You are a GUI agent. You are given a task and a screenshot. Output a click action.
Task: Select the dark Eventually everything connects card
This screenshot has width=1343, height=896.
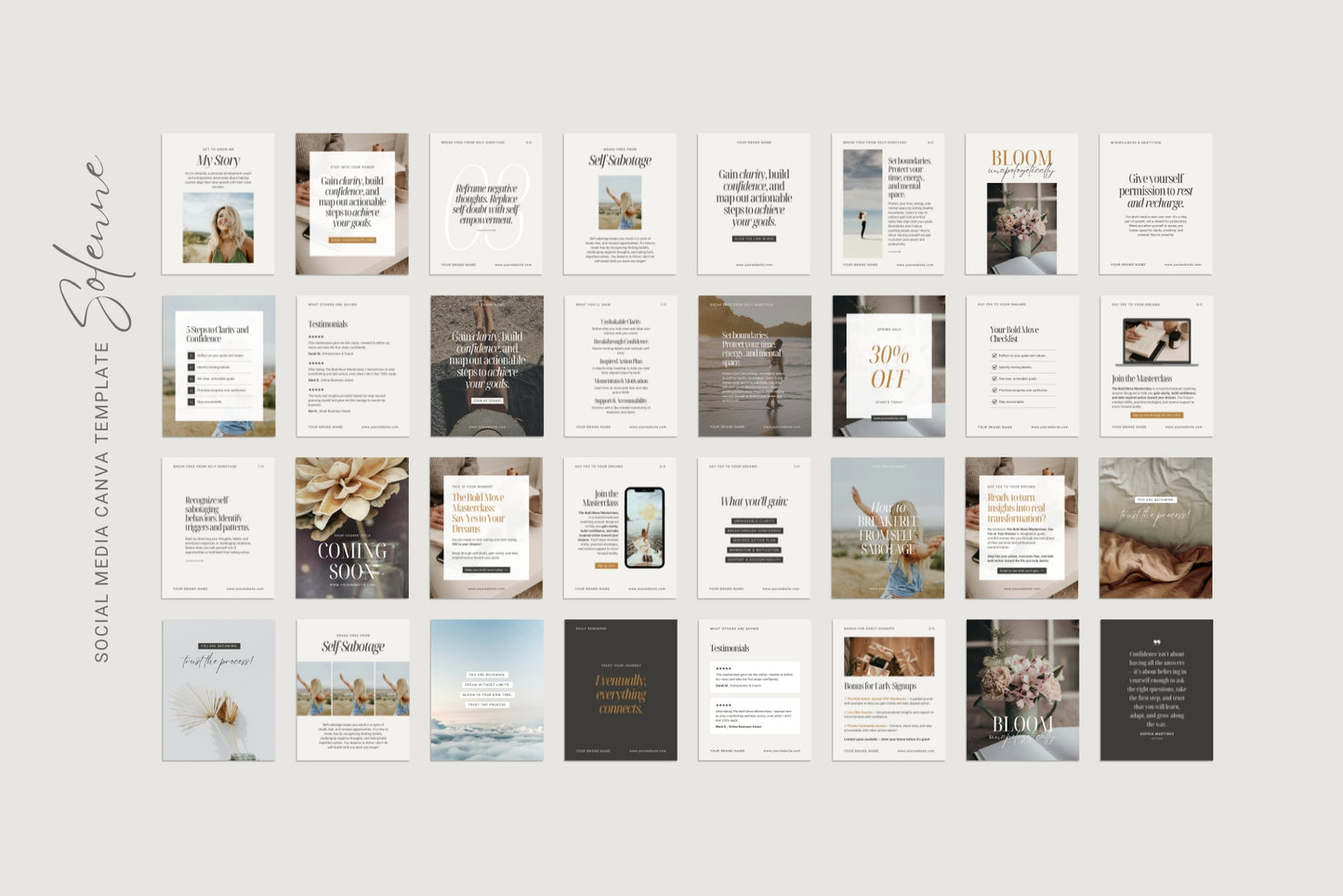(x=620, y=690)
